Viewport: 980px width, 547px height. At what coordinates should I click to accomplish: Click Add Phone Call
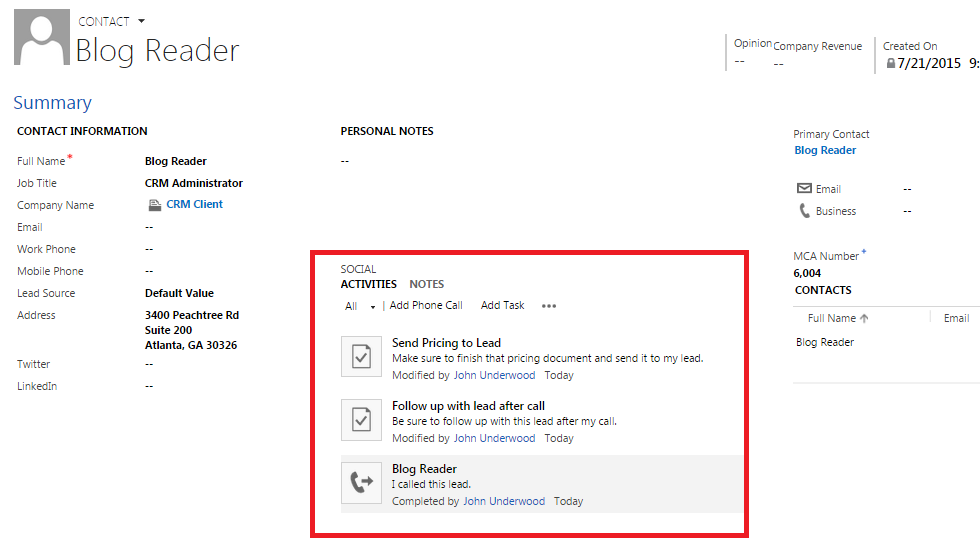point(426,306)
